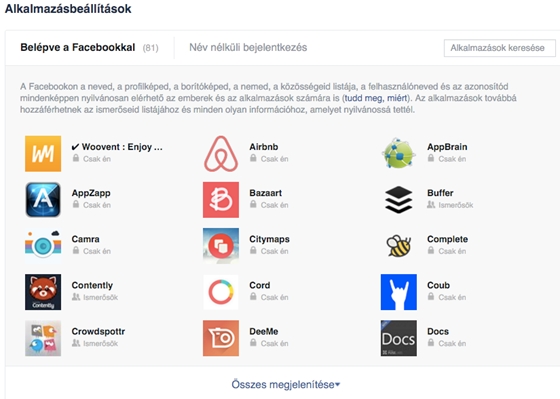Open the Coub hand gesture icon
The height and width of the screenshot is (399, 560).
click(x=399, y=292)
